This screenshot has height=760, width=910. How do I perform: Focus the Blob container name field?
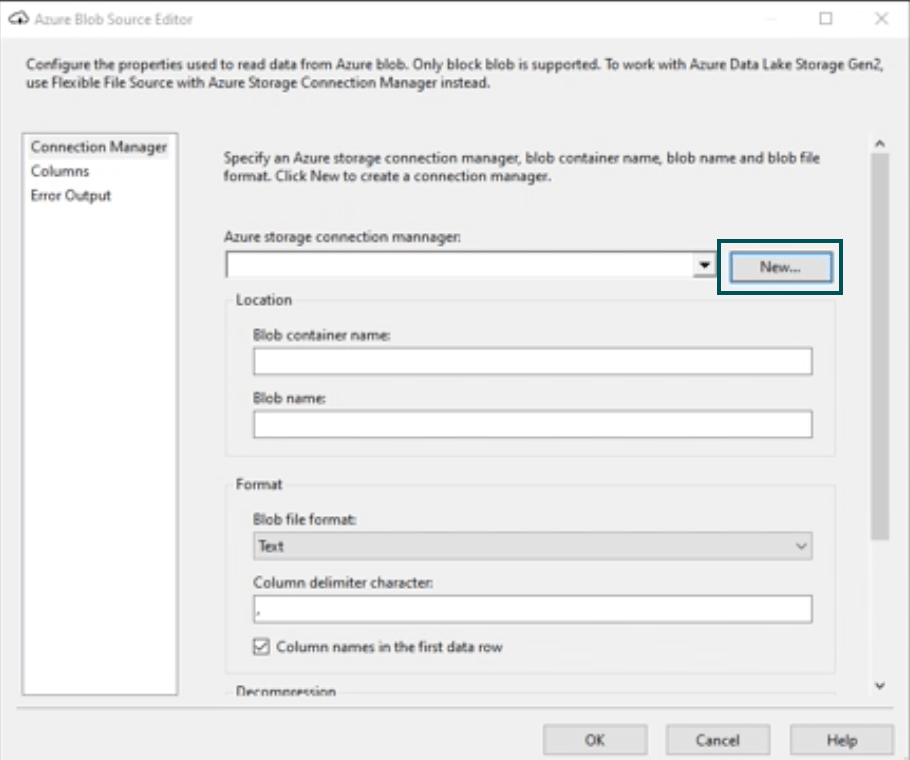pos(533,361)
